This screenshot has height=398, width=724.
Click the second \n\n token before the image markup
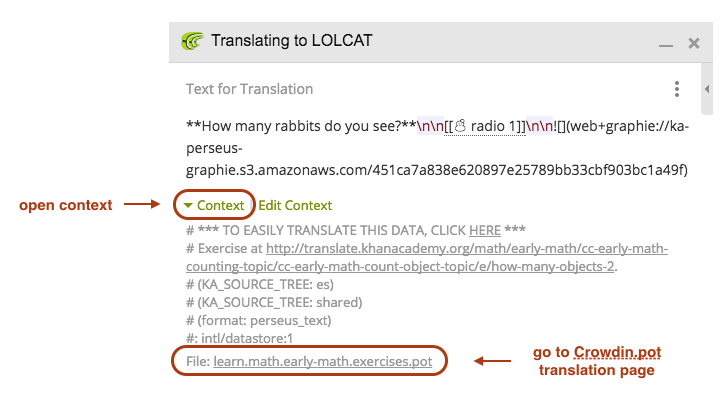(539, 126)
